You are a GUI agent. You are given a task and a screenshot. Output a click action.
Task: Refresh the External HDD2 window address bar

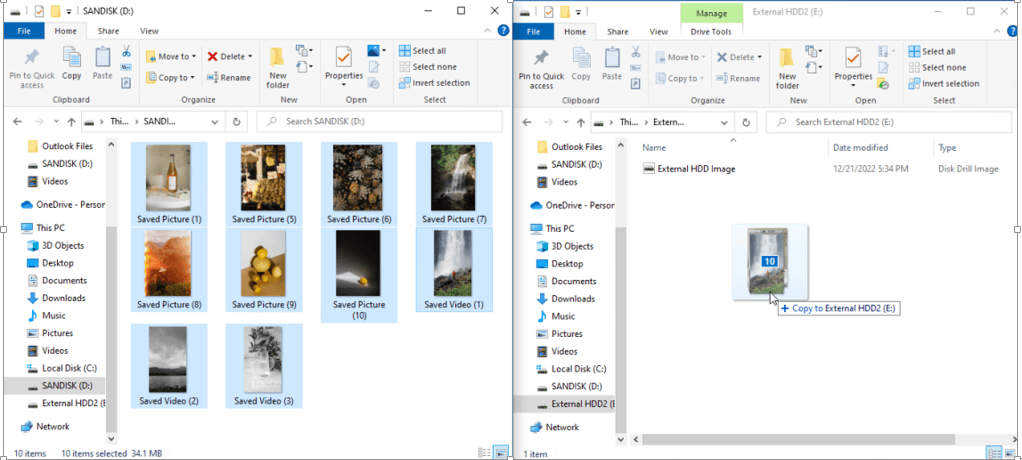pos(746,122)
